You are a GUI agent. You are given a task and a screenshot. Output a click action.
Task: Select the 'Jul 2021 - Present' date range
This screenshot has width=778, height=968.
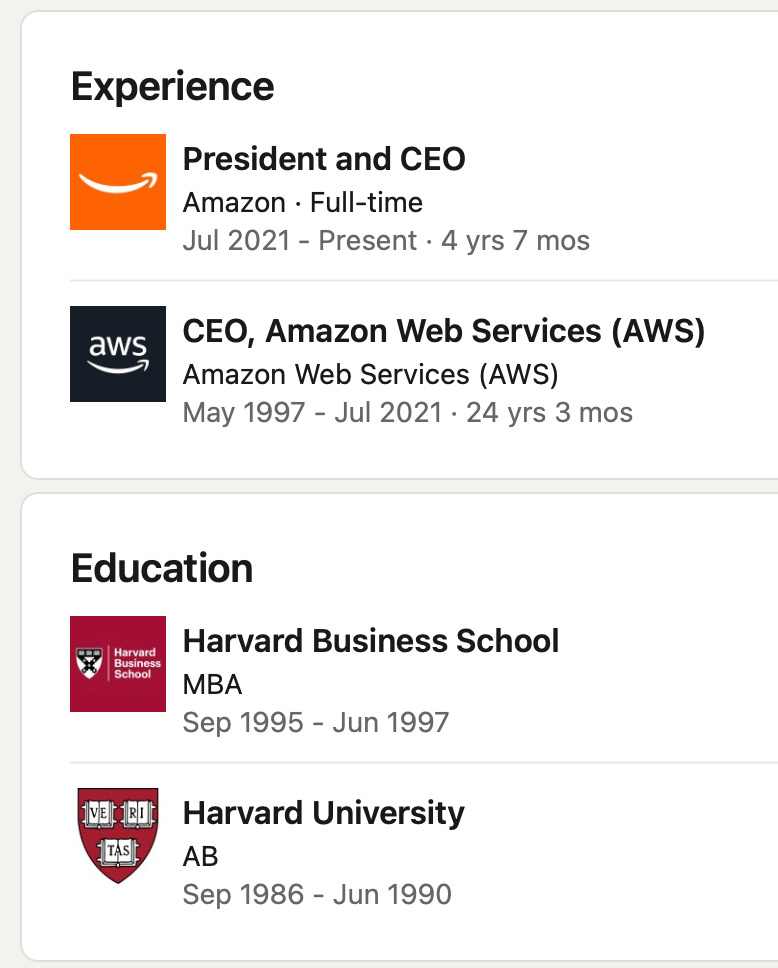pyautogui.click(x=300, y=241)
